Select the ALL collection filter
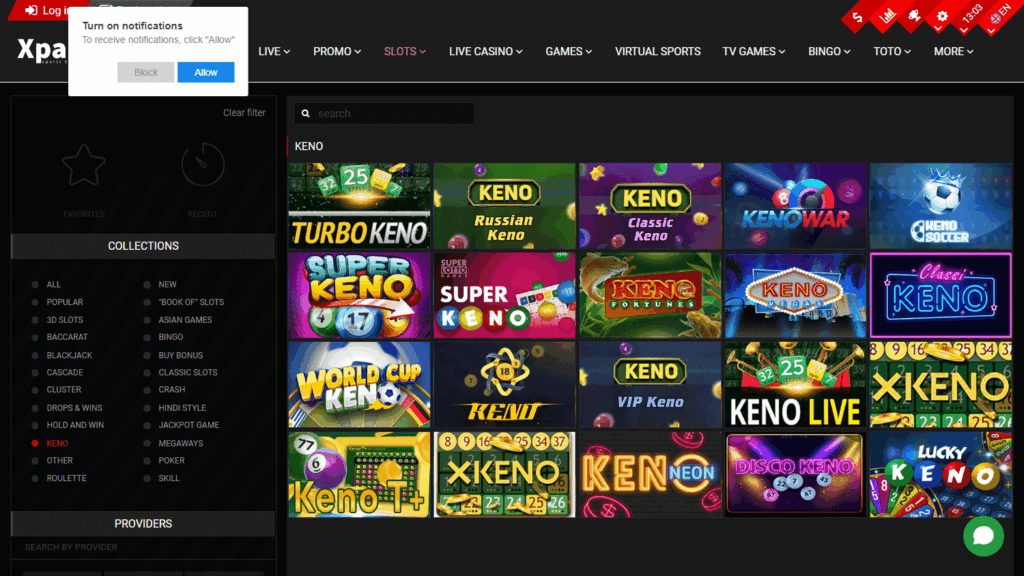 53,285
